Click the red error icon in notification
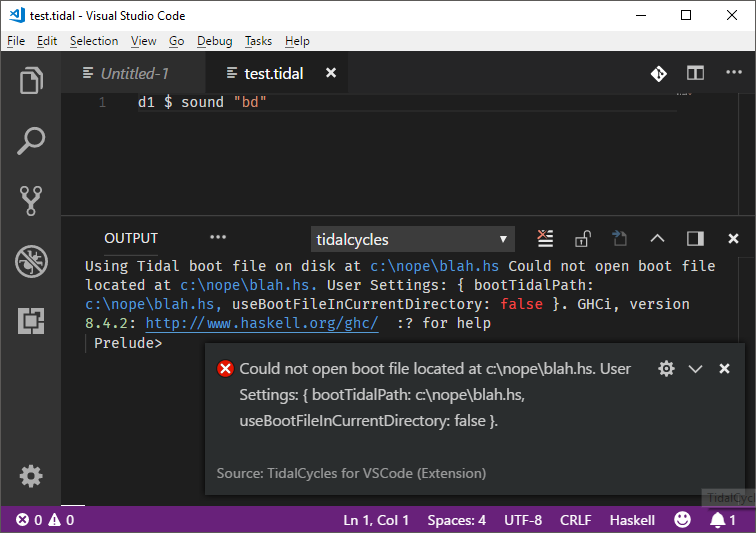This screenshot has width=756, height=533. [225, 369]
